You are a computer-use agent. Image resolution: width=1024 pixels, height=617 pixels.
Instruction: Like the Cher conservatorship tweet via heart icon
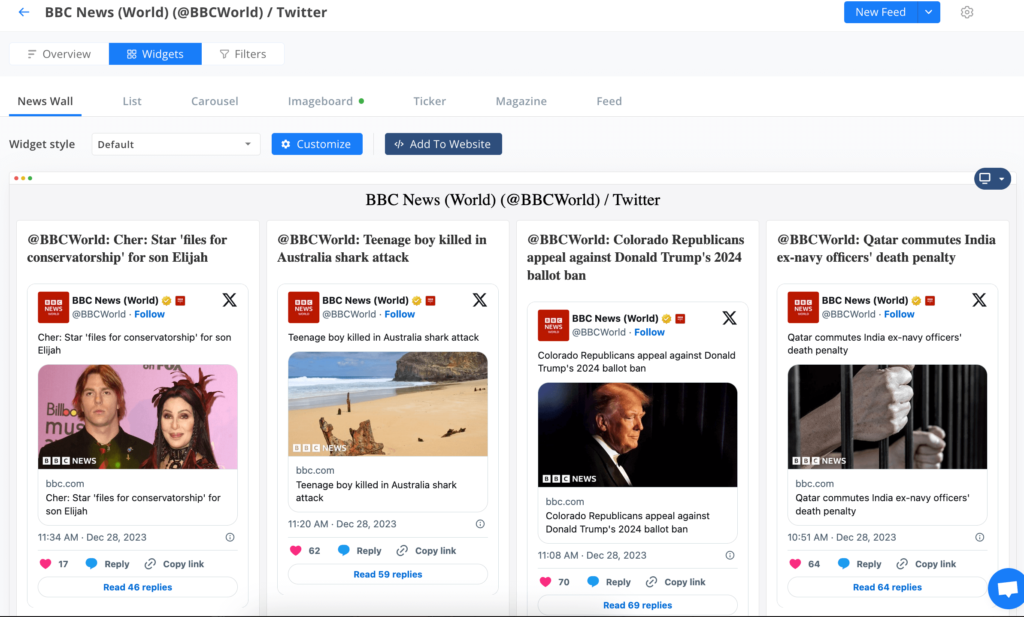click(x=47, y=563)
